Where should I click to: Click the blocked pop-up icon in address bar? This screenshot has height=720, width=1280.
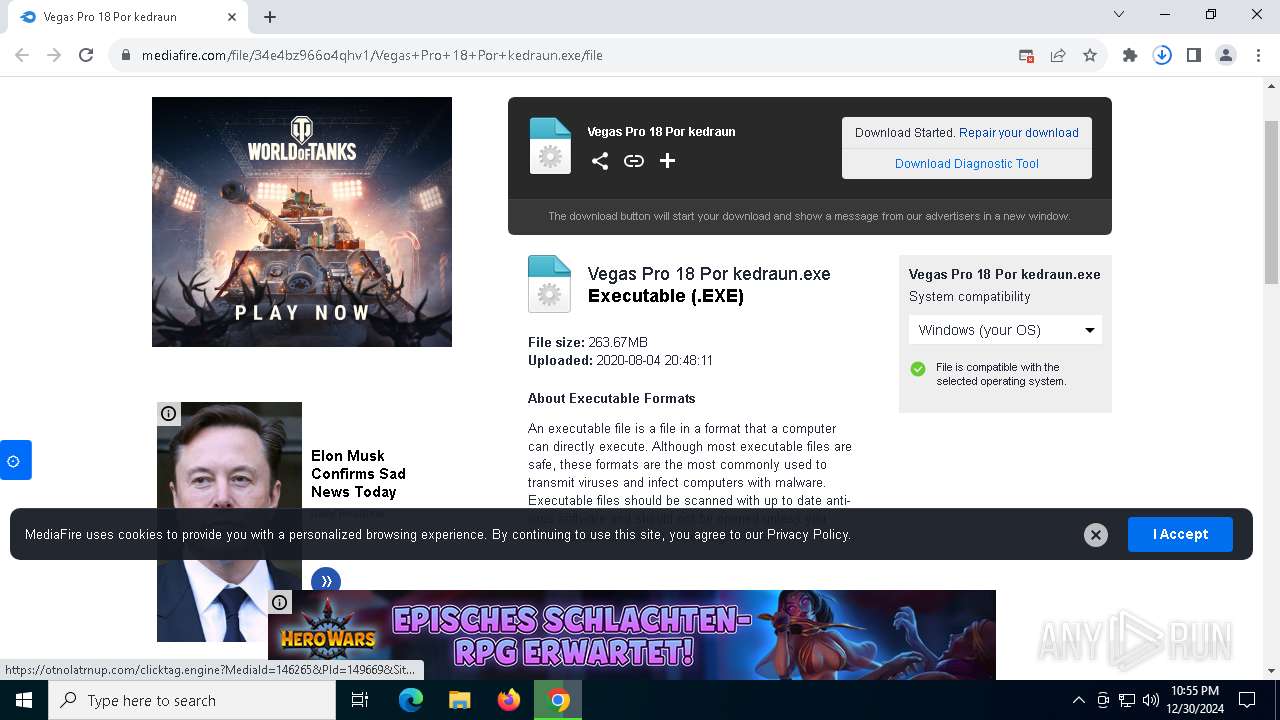(x=1026, y=55)
